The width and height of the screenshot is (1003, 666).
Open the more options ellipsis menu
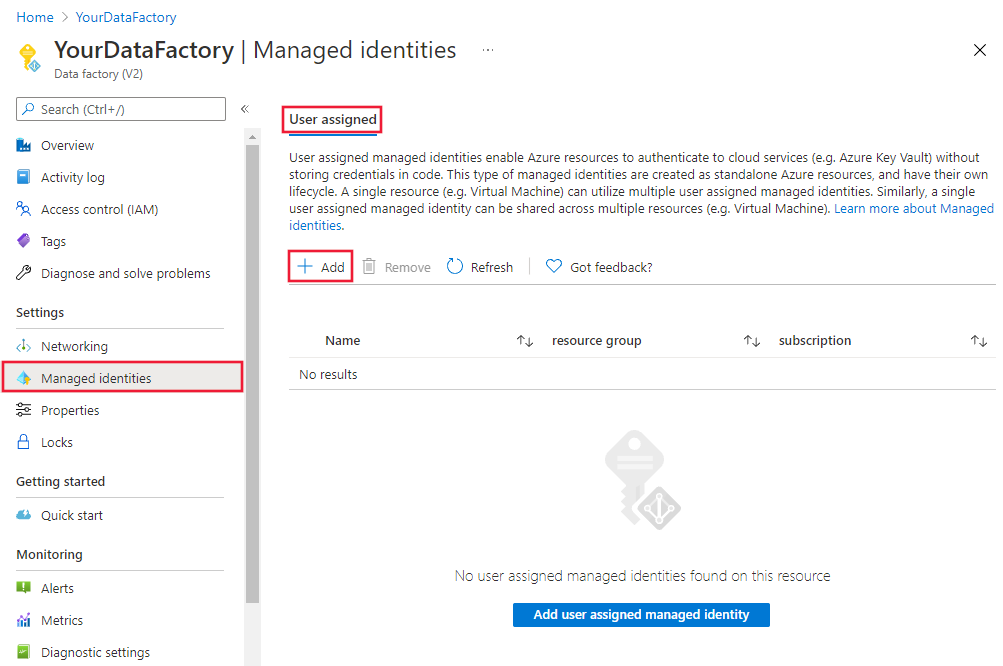point(487,50)
